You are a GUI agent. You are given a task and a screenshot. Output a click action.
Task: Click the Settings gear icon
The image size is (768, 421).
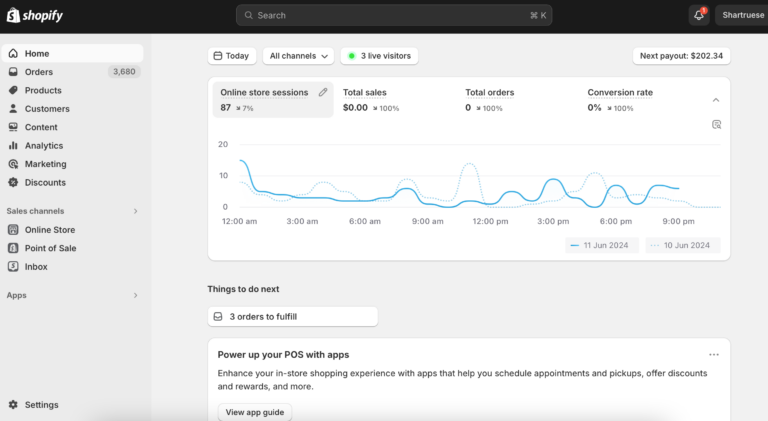[x=13, y=405]
